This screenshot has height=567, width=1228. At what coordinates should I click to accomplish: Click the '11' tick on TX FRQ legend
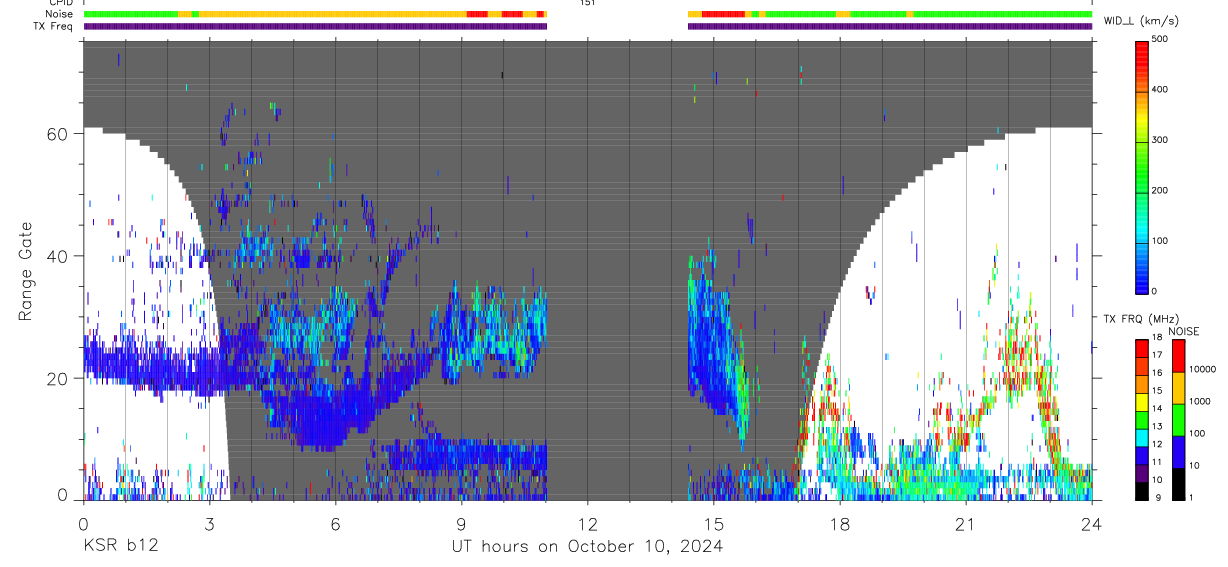pyautogui.click(x=1157, y=462)
